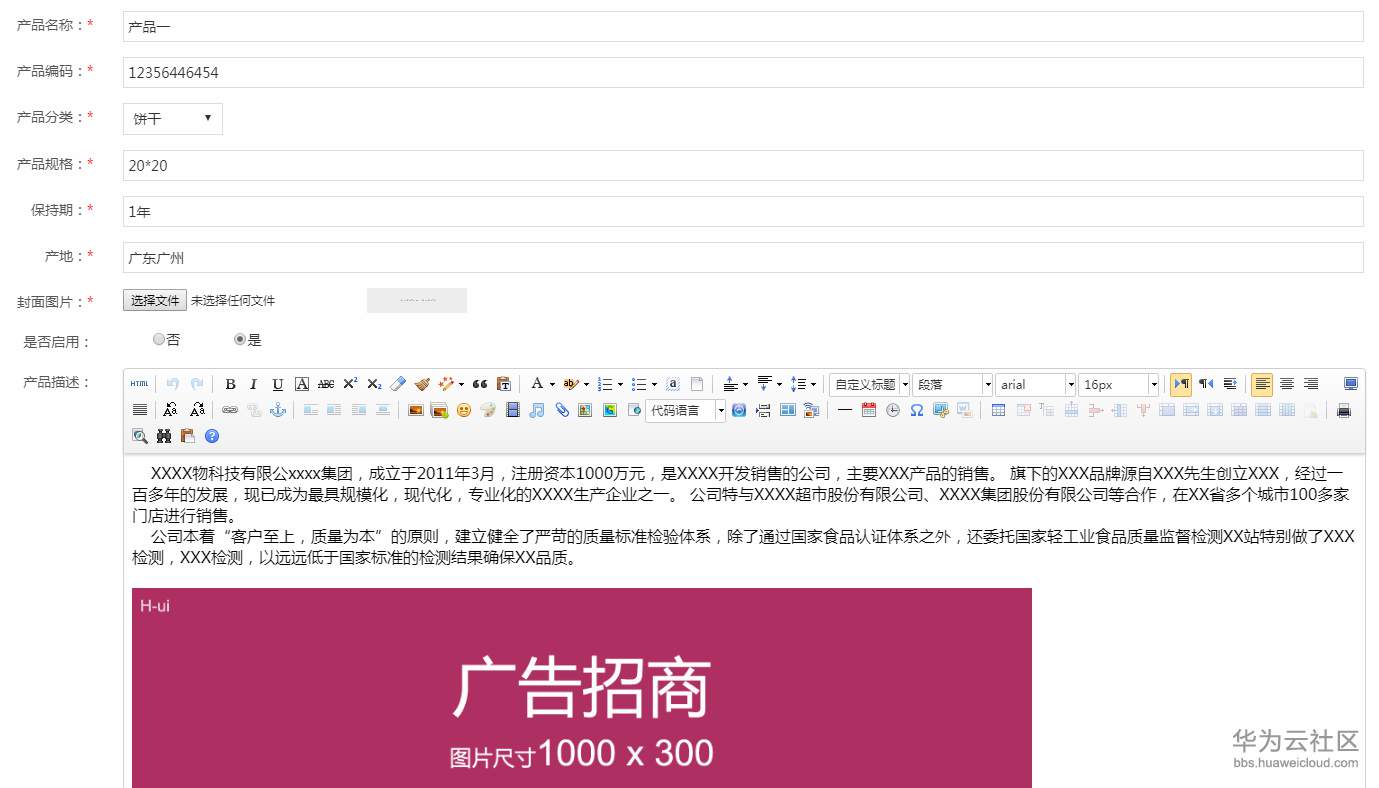
Task: Insert a hyperlink with chain icon
Action: 230,410
